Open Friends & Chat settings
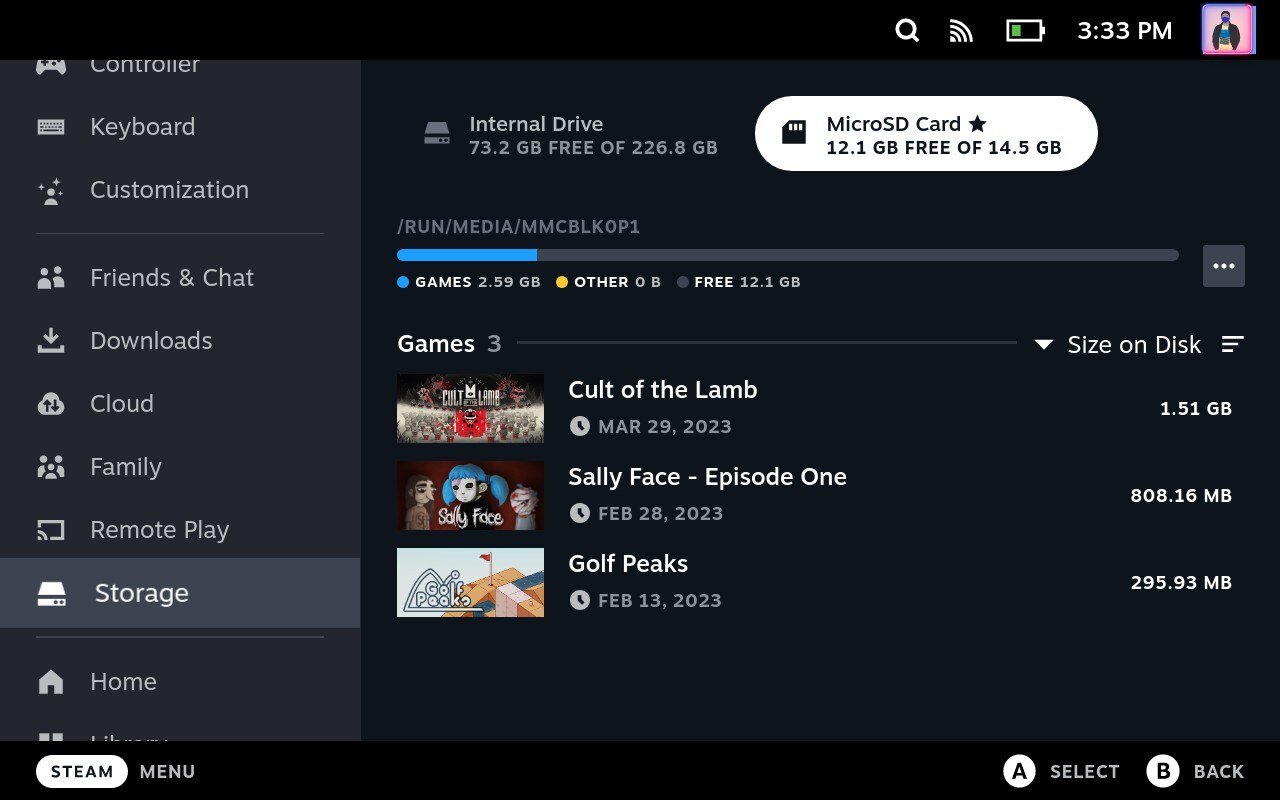This screenshot has width=1280, height=800. (x=180, y=278)
